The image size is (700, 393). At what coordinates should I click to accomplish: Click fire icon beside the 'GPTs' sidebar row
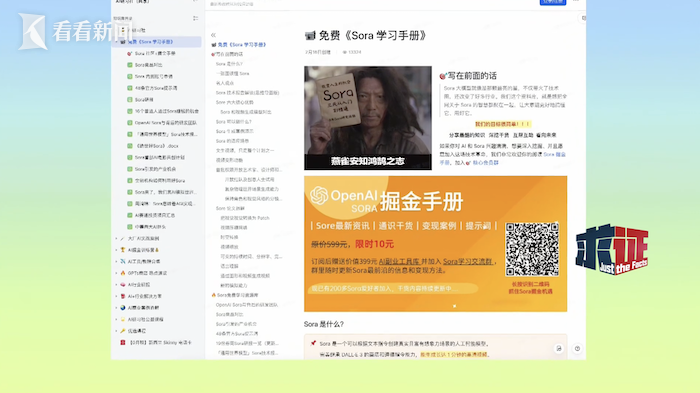(123, 273)
